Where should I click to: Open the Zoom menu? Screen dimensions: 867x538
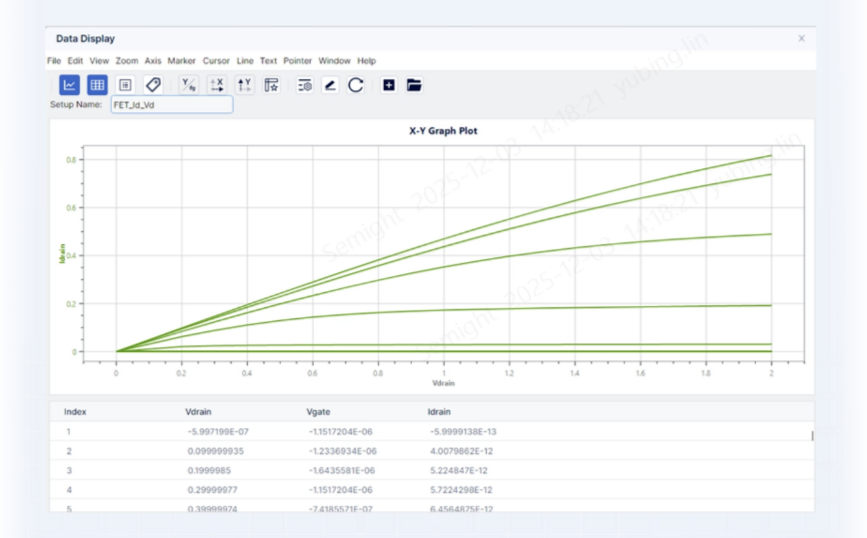pos(127,61)
